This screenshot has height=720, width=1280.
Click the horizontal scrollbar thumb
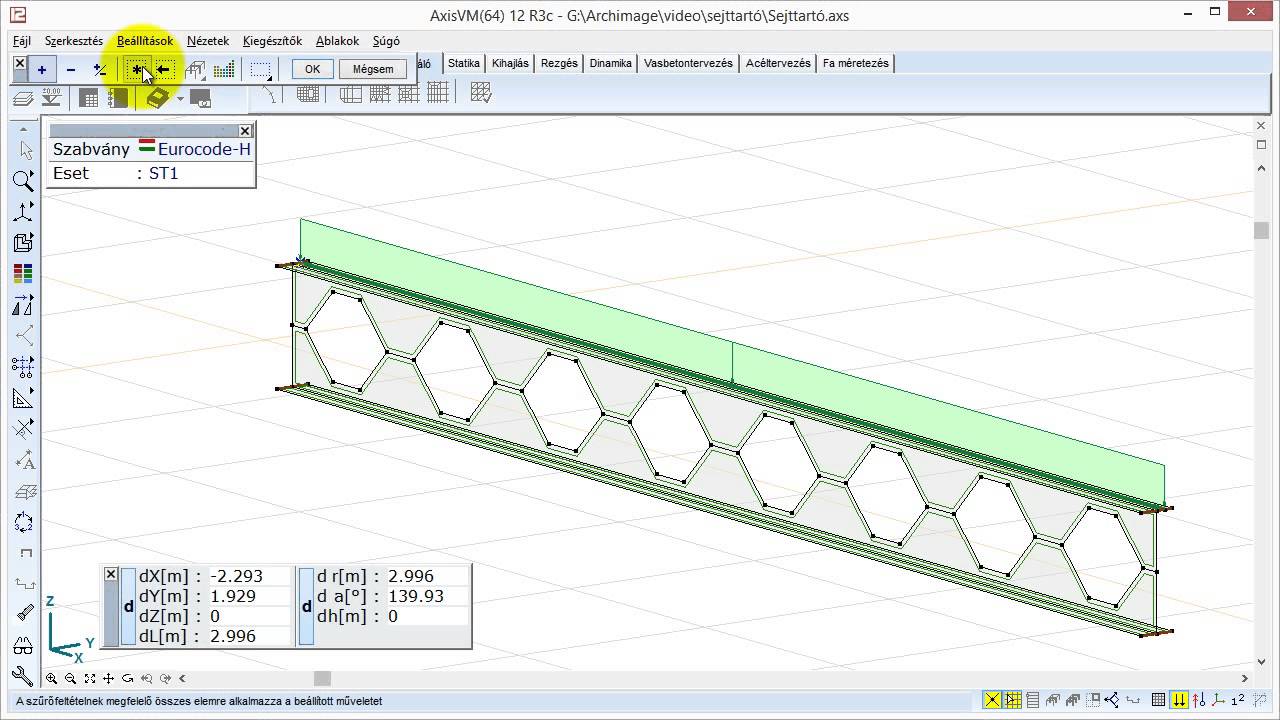pos(322,678)
